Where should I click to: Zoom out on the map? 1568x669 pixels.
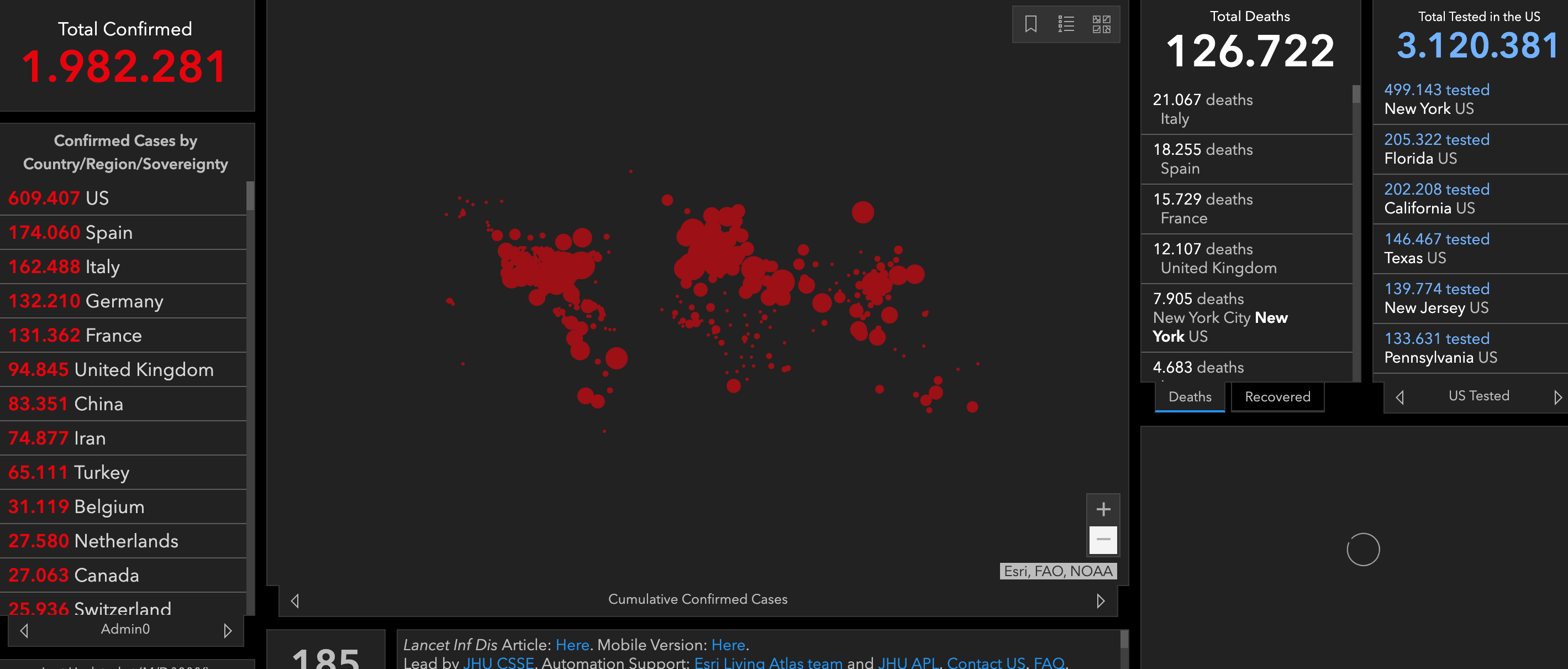pyautogui.click(x=1103, y=540)
